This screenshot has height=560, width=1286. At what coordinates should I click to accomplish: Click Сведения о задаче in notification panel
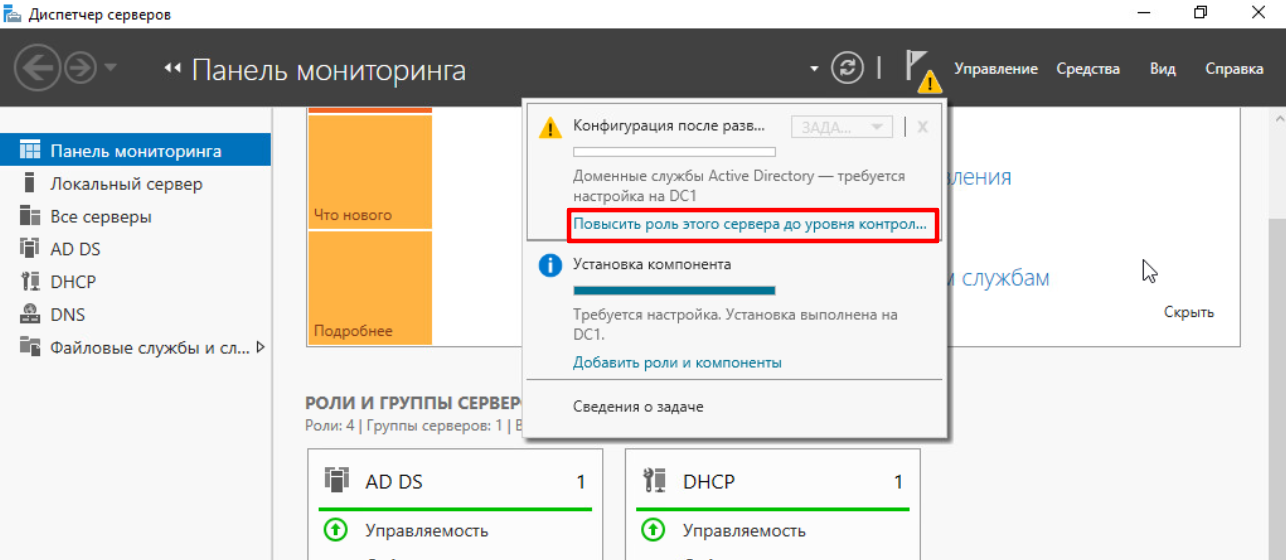click(x=637, y=407)
